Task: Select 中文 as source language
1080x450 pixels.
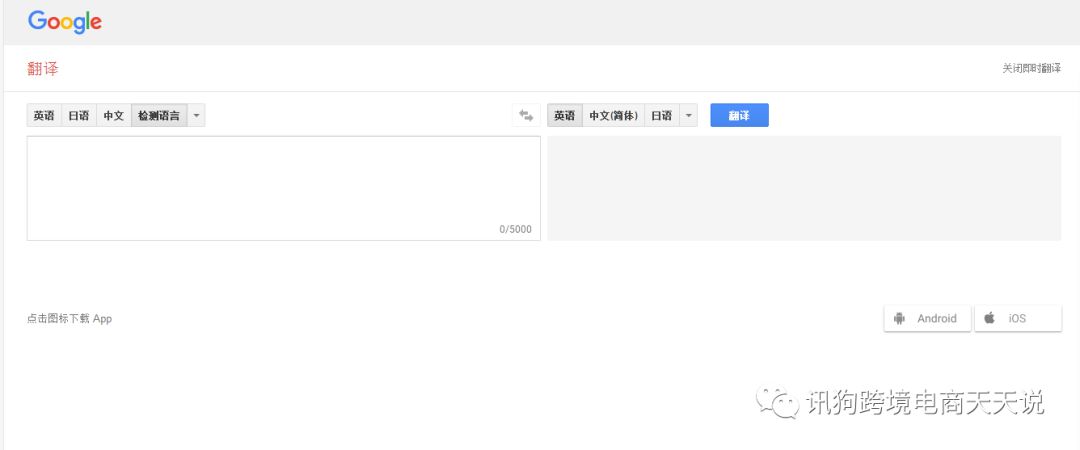Action: (x=113, y=116)
